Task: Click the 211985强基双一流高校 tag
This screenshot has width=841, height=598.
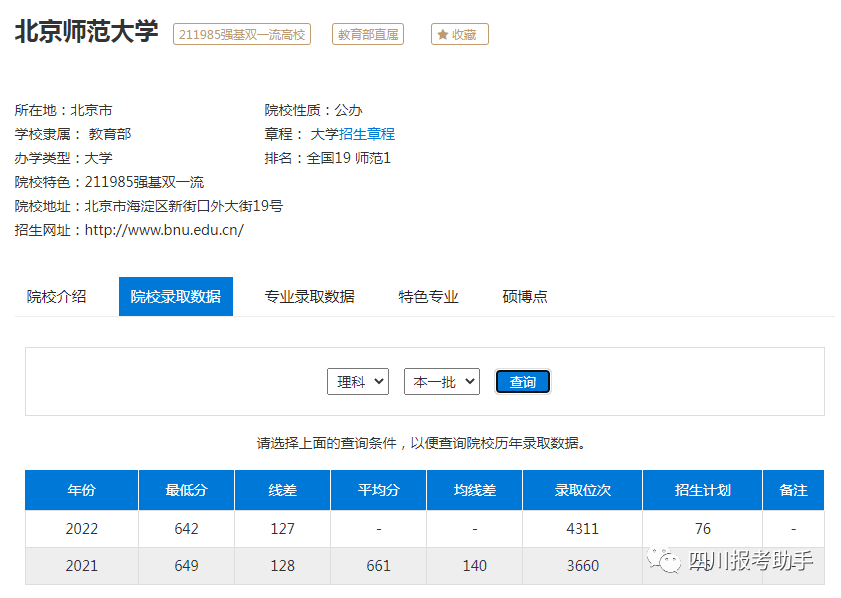Action: (x=242, y=34)
